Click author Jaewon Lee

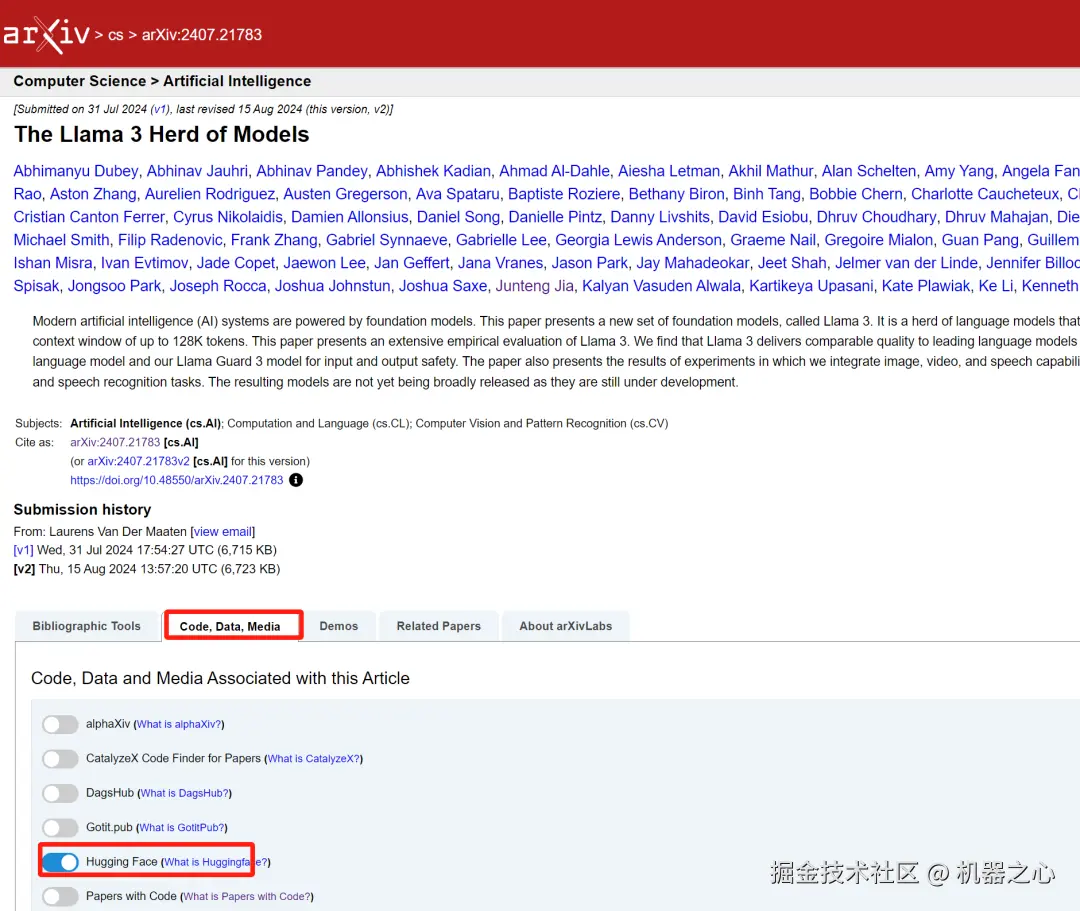[324, 263]
